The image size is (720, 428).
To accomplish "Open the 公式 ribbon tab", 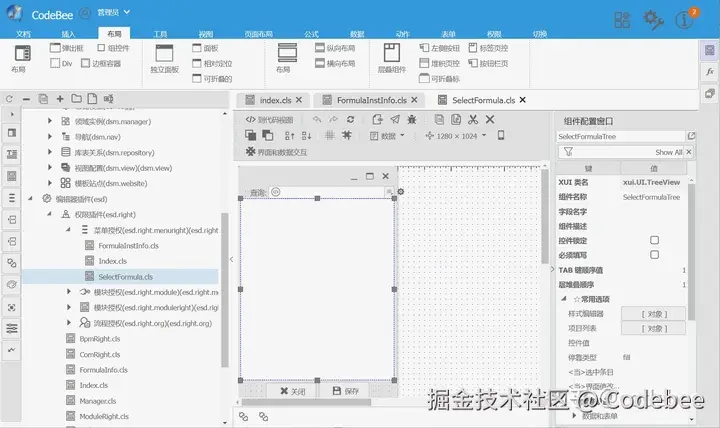I will click(x=311, y=34).
